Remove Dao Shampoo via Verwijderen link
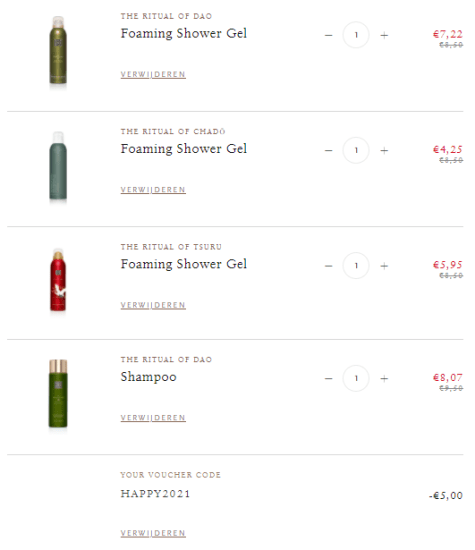The image size is (475, 550). tap(153, 418)
